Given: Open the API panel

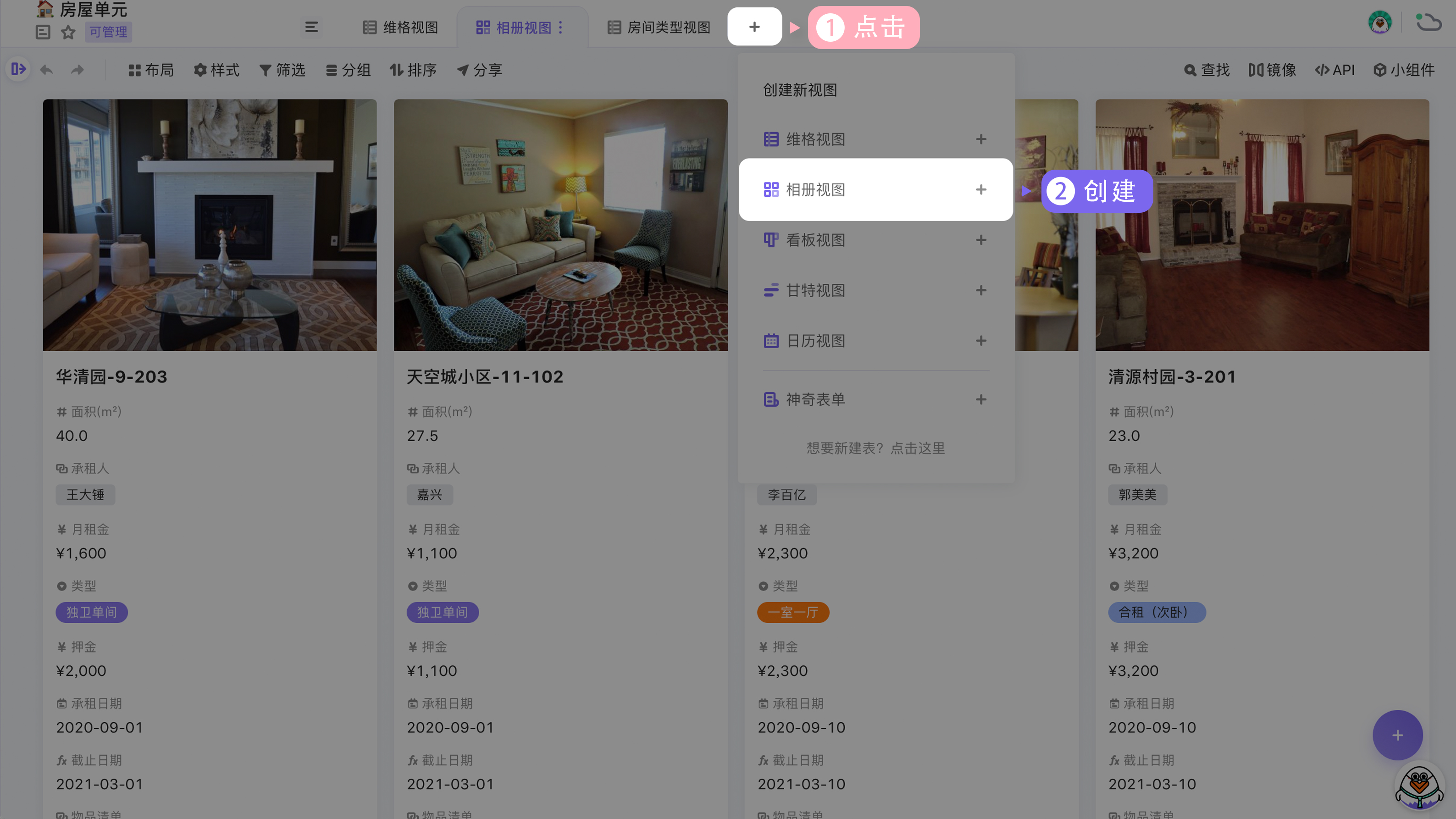Looking at the screenshot, I should pos(1334,70).
